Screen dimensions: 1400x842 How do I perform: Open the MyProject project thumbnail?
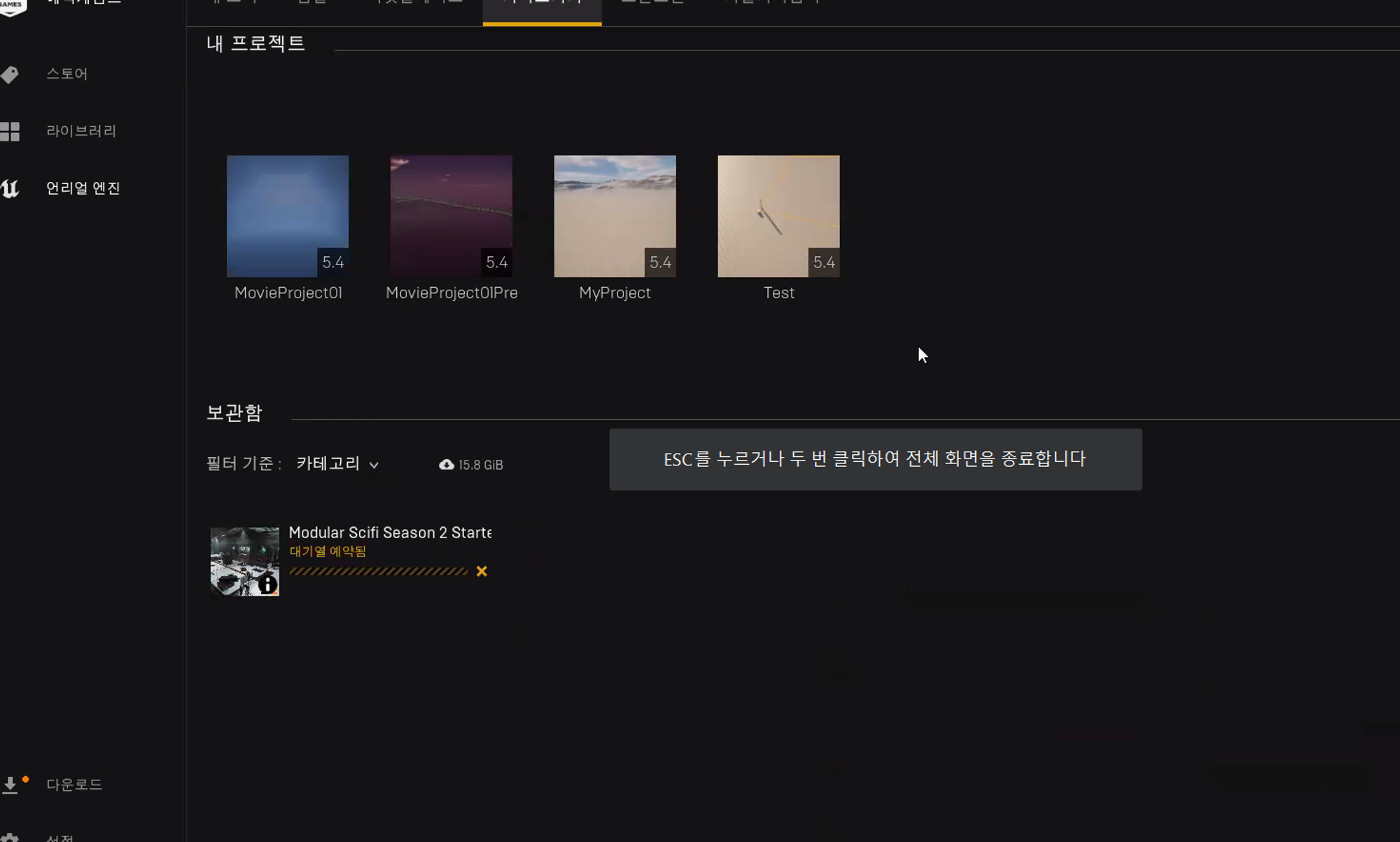tap(615, 216)
